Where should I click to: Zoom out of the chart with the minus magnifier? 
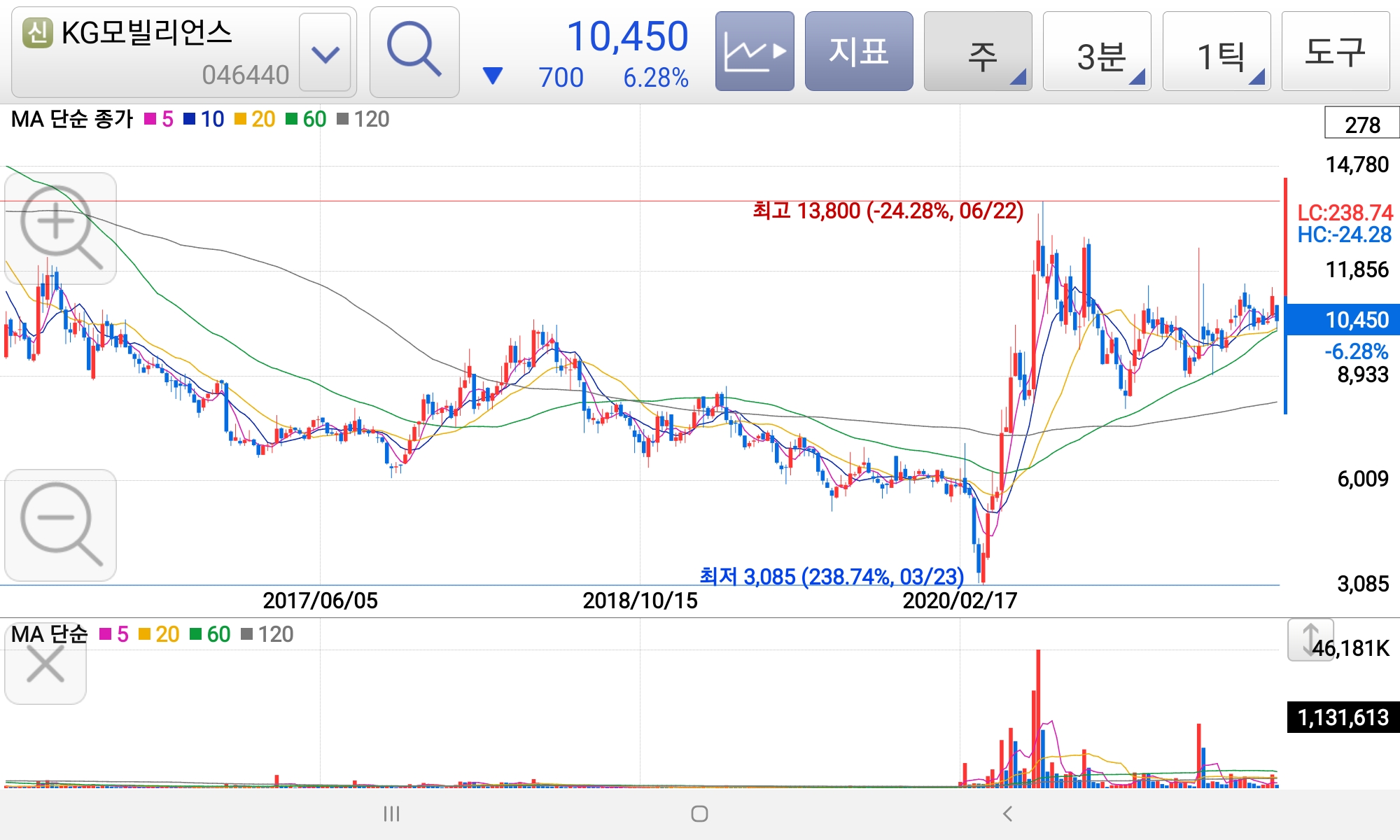click(60, 525)
